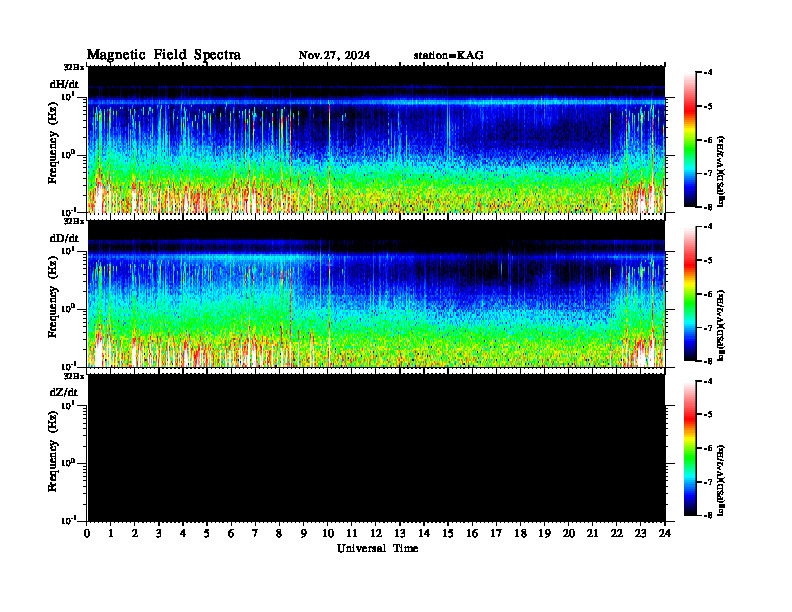Click the '15' hour tick label

[448, 534]
